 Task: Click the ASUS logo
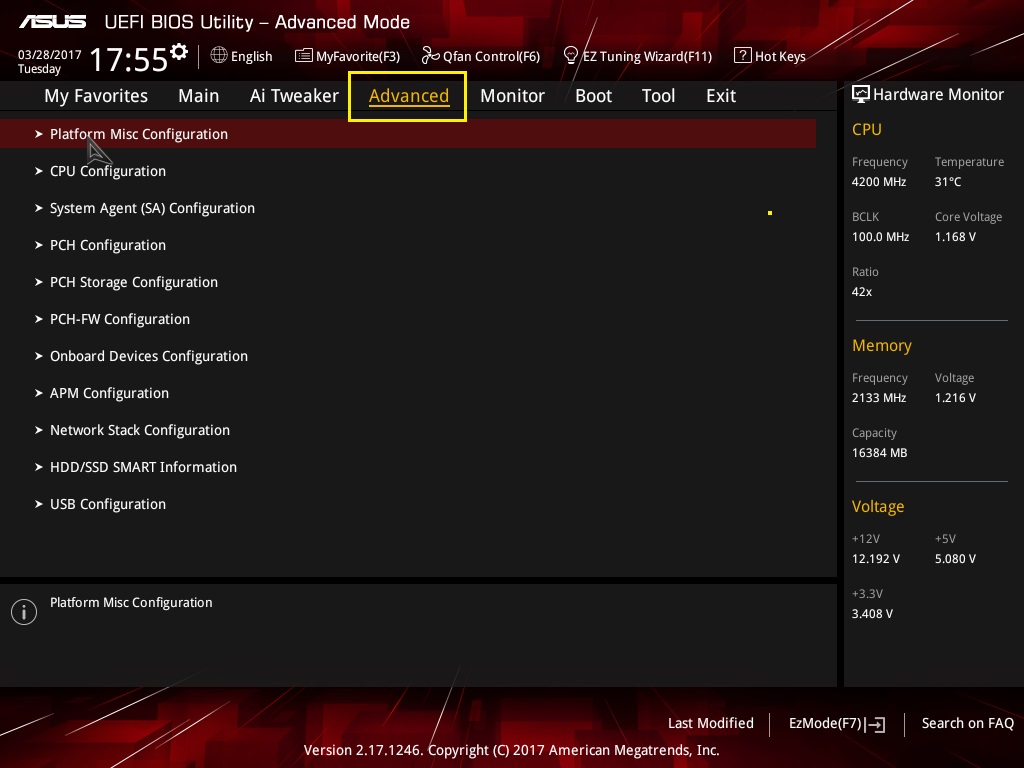[52, 22]
